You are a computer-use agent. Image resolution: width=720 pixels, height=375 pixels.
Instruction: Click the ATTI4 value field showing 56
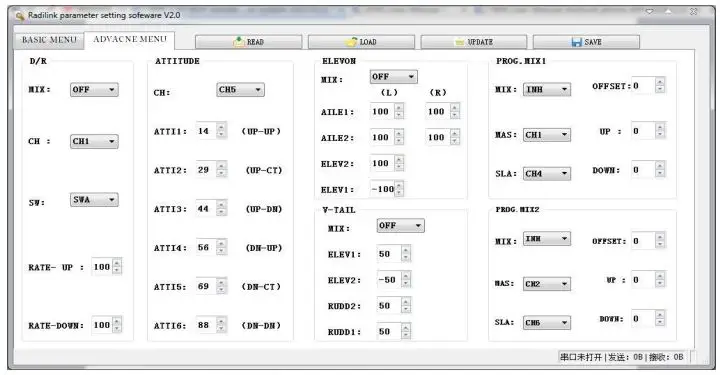point(206,247)
